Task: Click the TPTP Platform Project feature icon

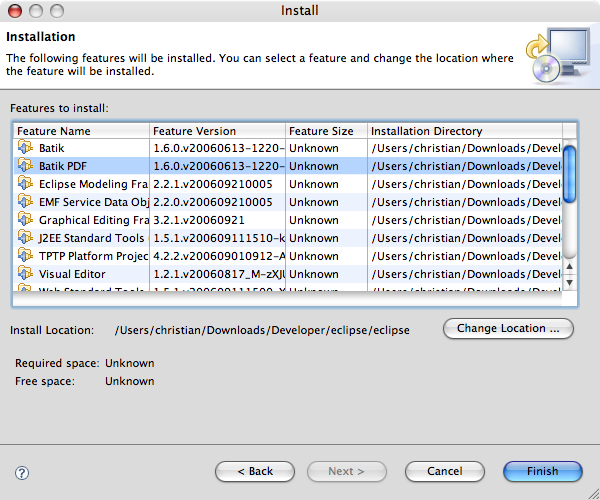Action: tap(25, 255)
